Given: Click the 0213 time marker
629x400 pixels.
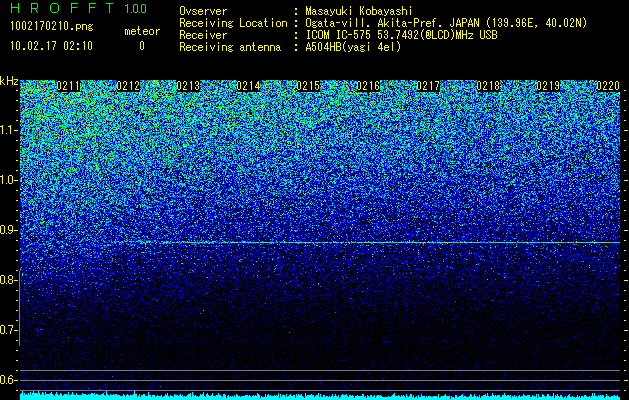Looking at the screenshot, I should pyautogui.click(x=188, y=86).
